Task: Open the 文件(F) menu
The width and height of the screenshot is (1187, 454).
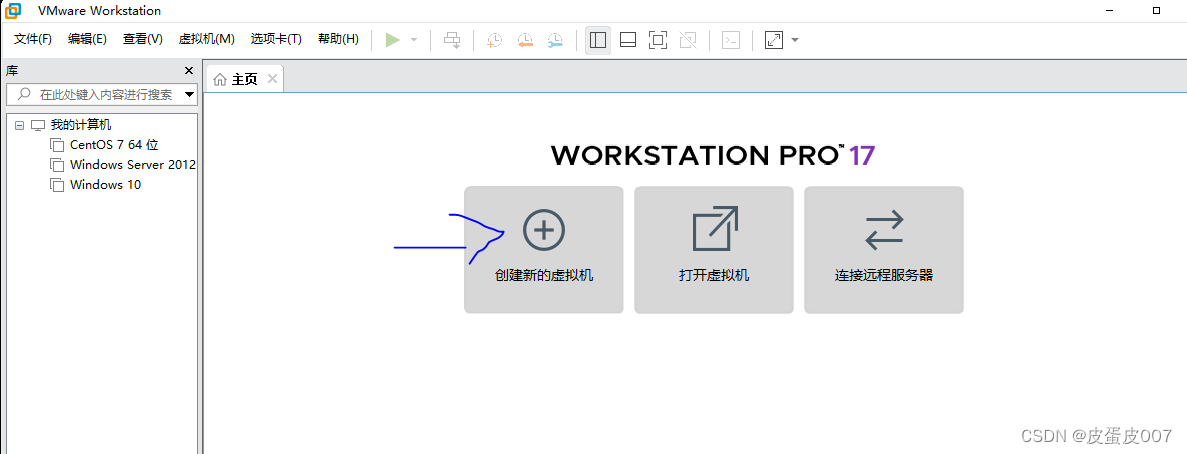Action: (x=33, y=39)
